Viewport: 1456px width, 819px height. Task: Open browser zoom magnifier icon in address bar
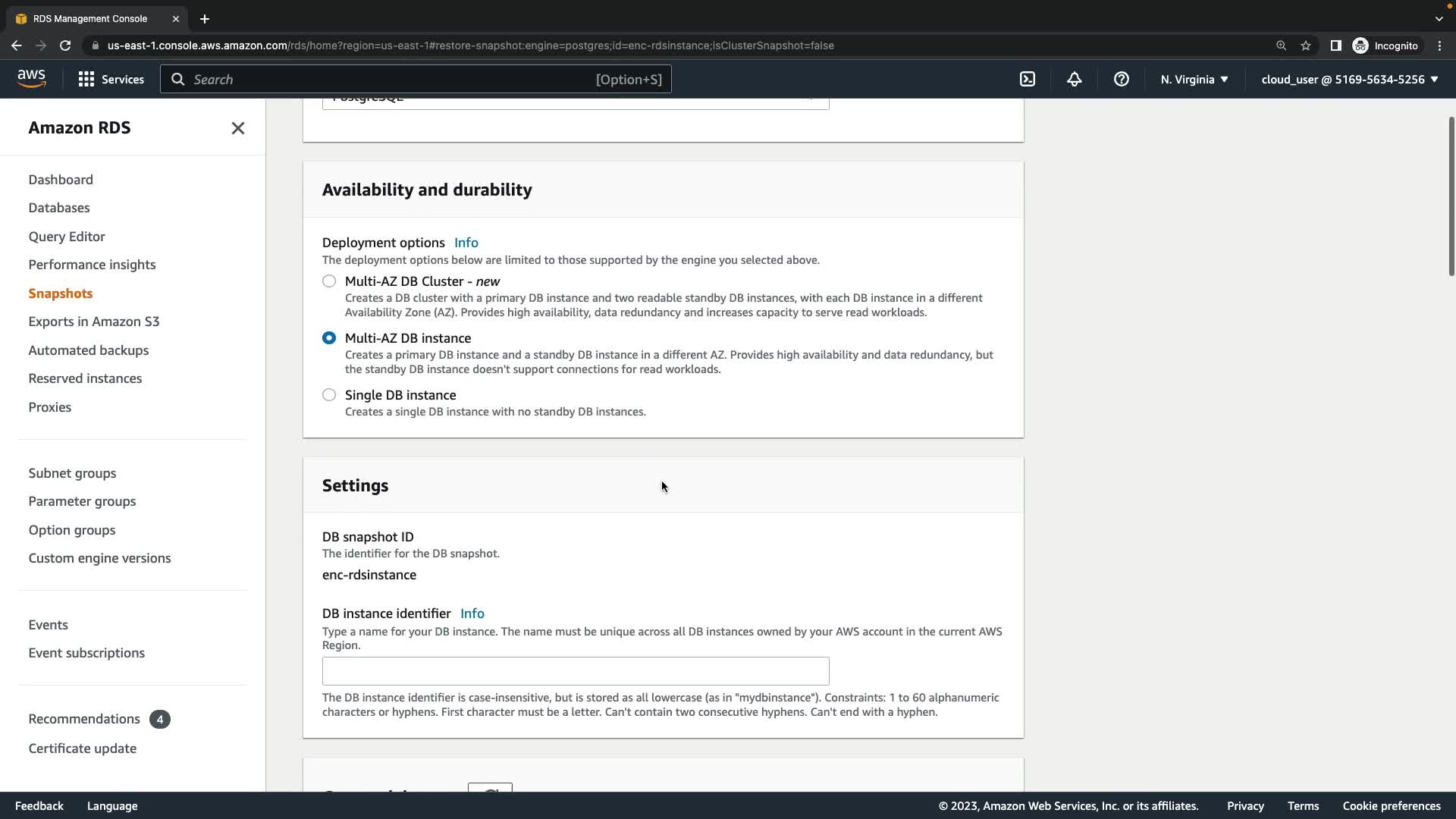pos(1281,45)
